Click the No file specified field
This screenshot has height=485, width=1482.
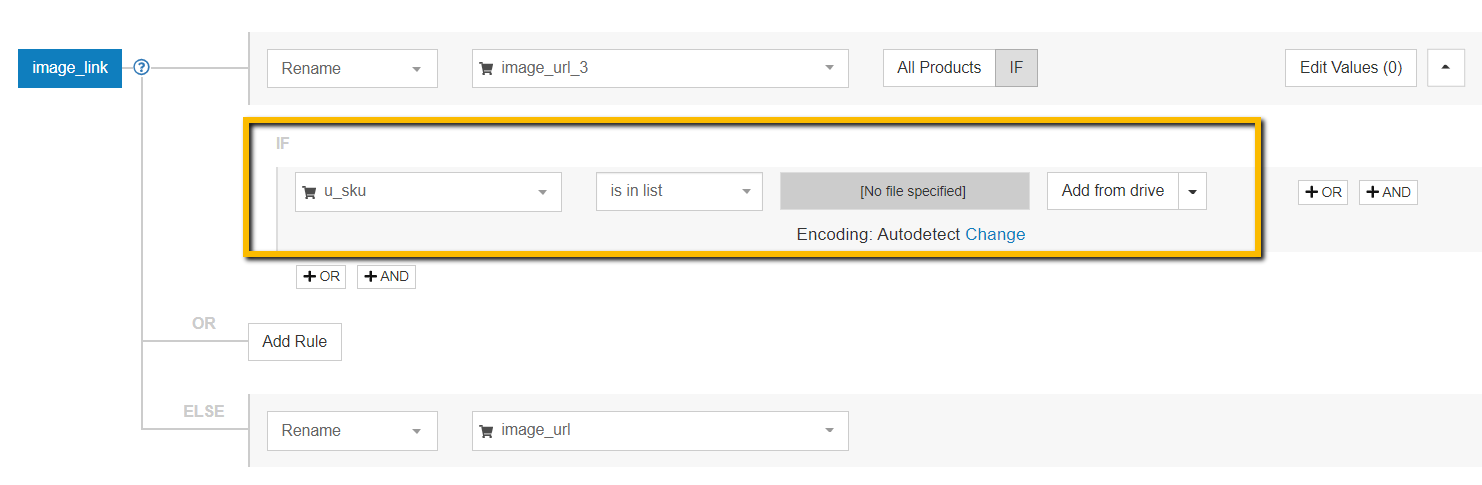[x=904, y=191]
